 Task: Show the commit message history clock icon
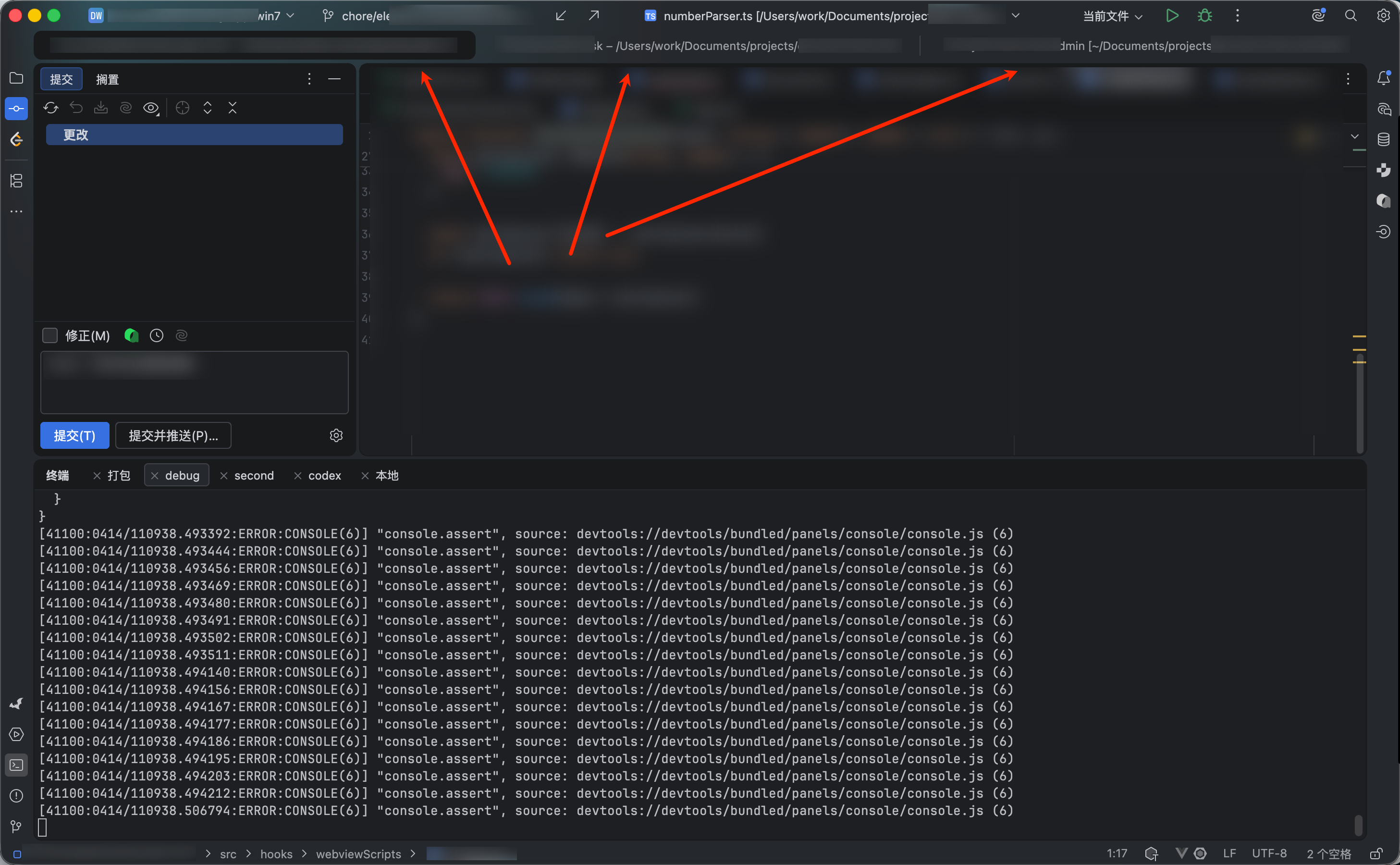(156, 336)
